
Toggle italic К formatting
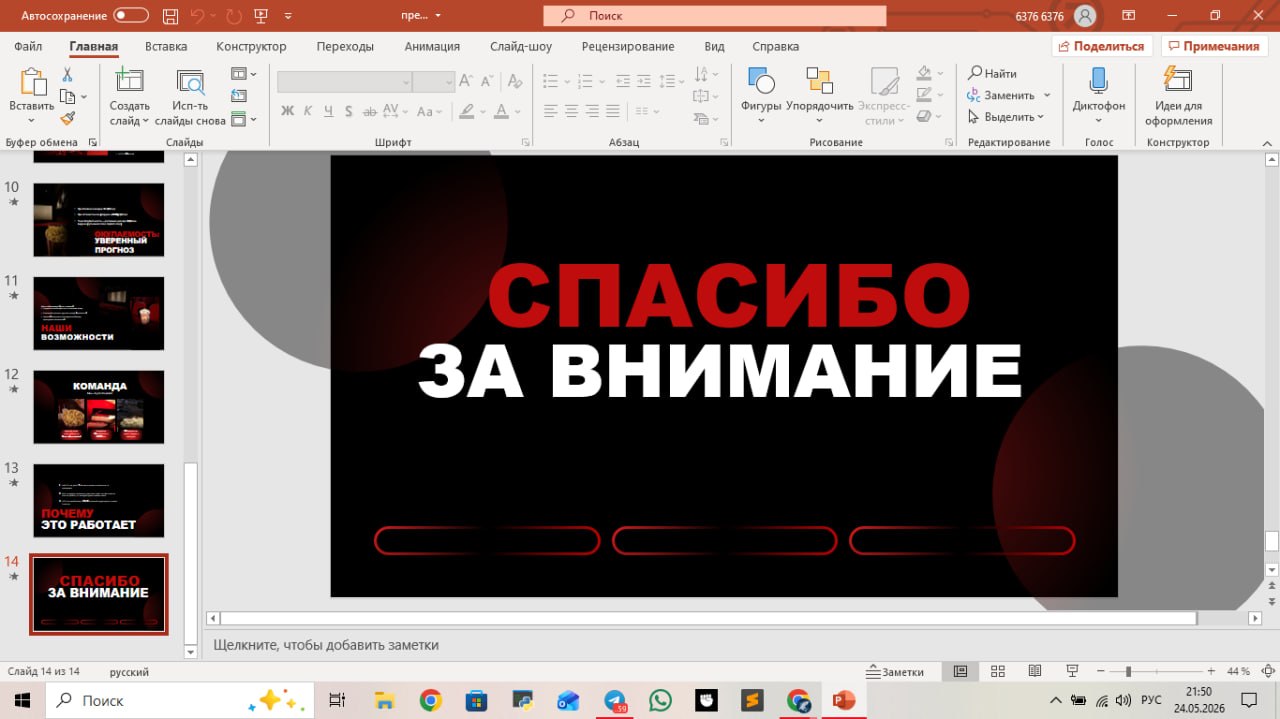[x=308, y=111]
